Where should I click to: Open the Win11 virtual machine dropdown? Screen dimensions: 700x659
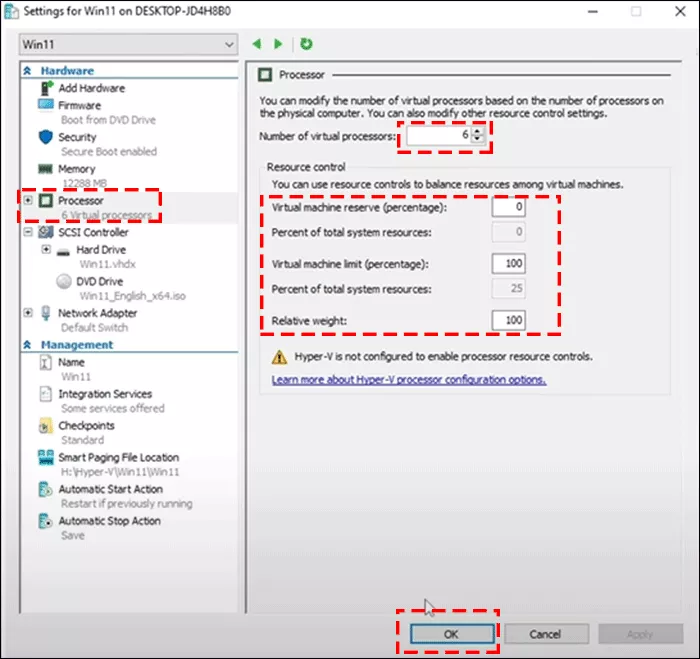pos(129,45)
